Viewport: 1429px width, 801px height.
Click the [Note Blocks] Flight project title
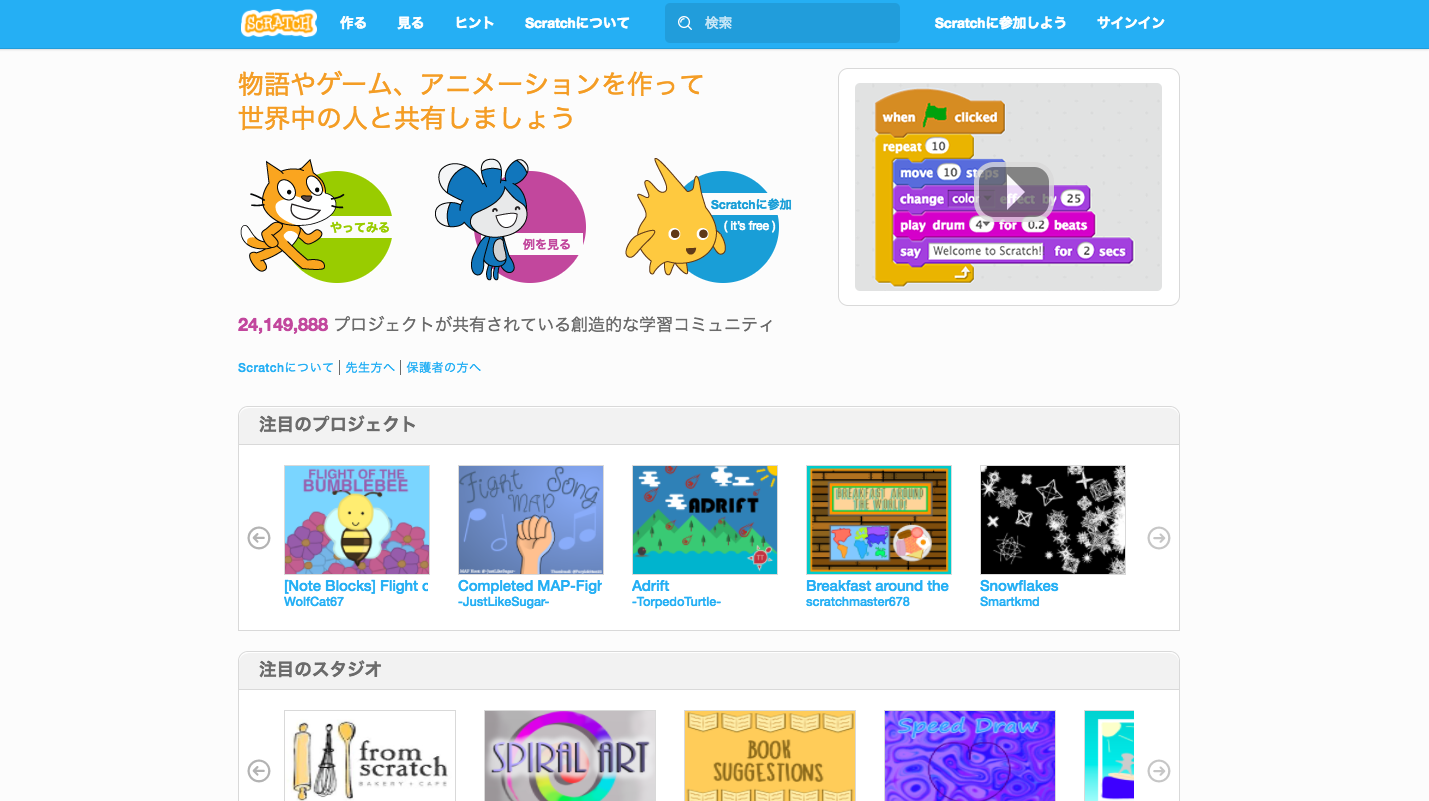[x=356, y=586]
